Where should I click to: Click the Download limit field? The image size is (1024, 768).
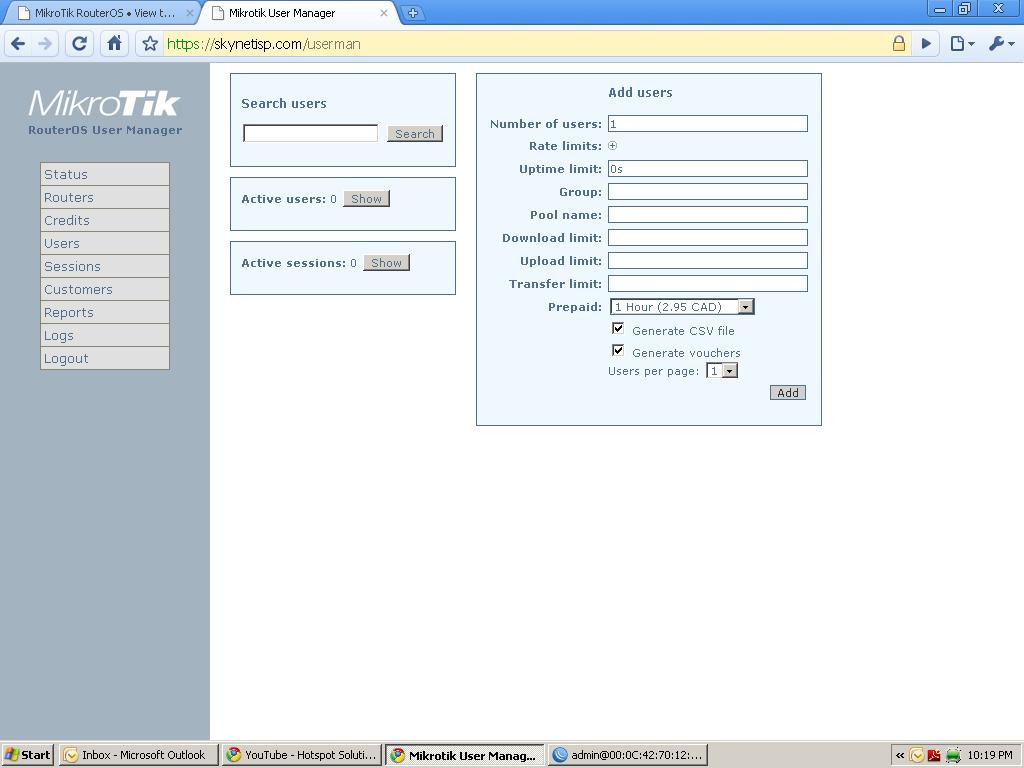coord(708,238)
